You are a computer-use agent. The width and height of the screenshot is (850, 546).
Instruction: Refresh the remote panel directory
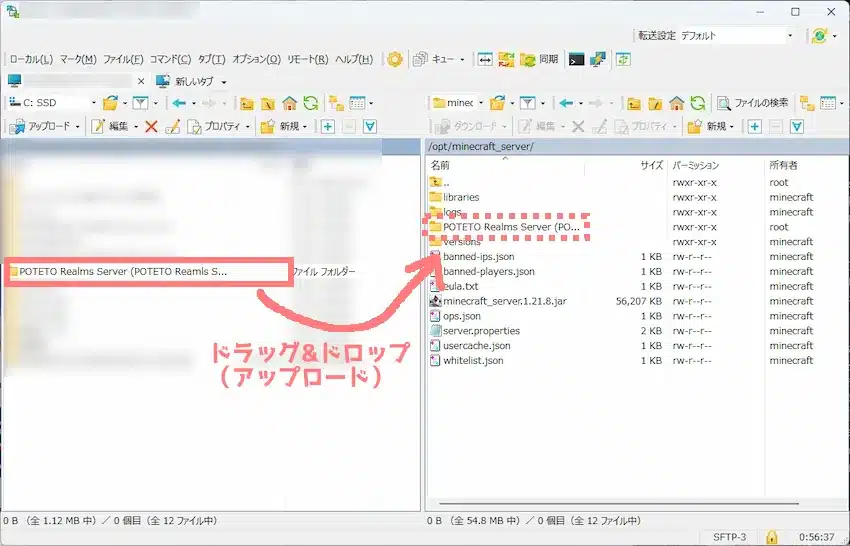pyautogui.click(x=699, y=103)
